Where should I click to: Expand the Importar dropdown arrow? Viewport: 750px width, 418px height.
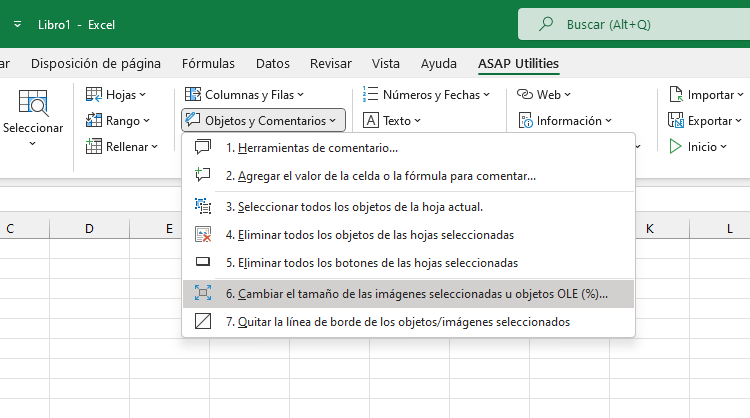click(x=740, y=95)
